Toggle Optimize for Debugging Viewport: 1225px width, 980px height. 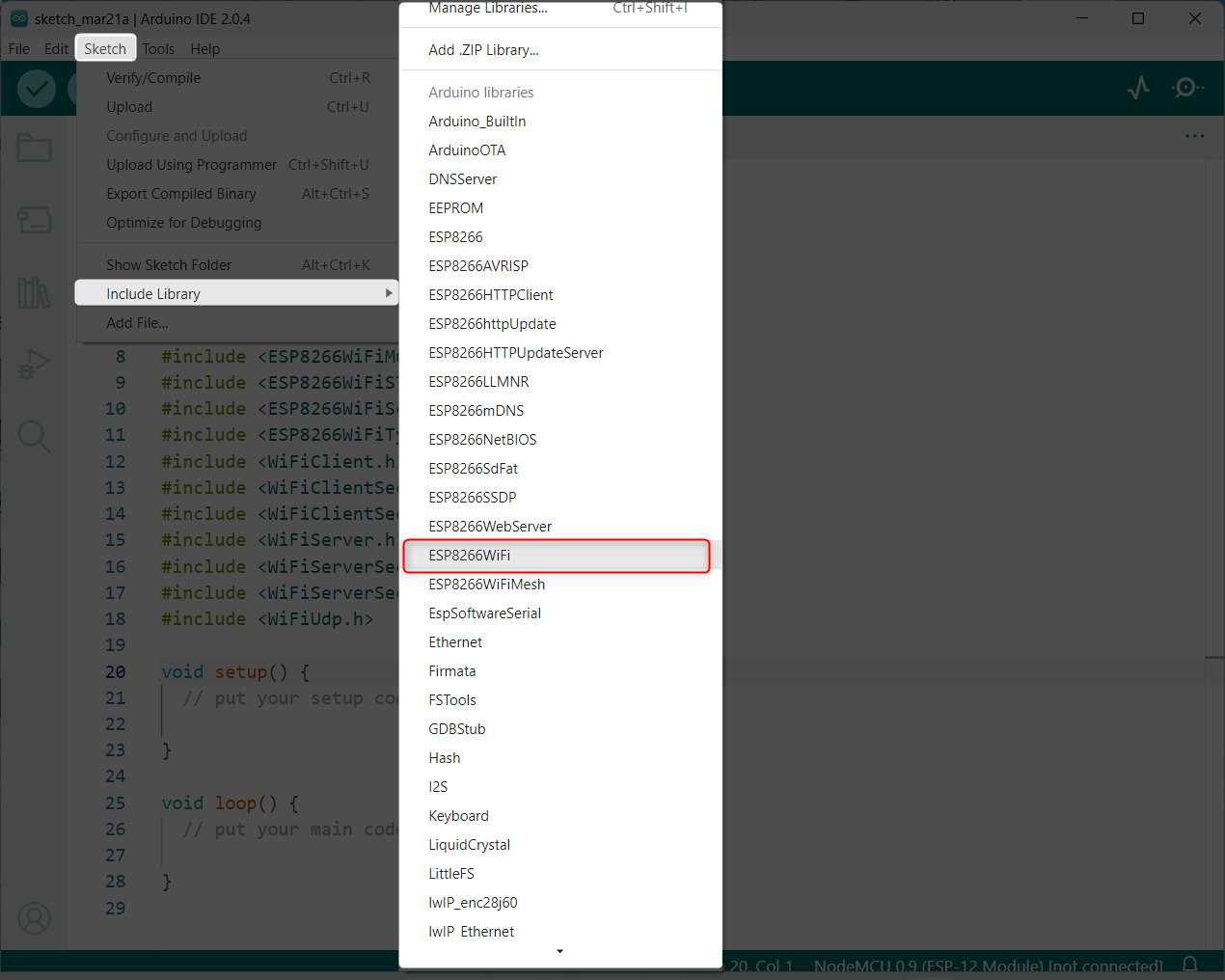click(237, 223)
